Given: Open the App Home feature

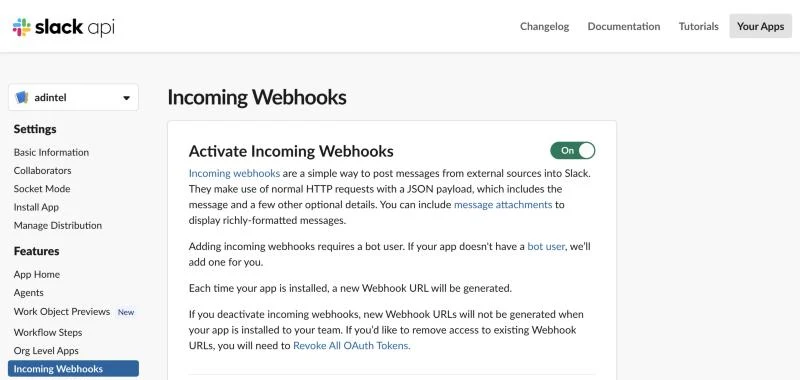Looking at the screenshot, I should (37, 274).
